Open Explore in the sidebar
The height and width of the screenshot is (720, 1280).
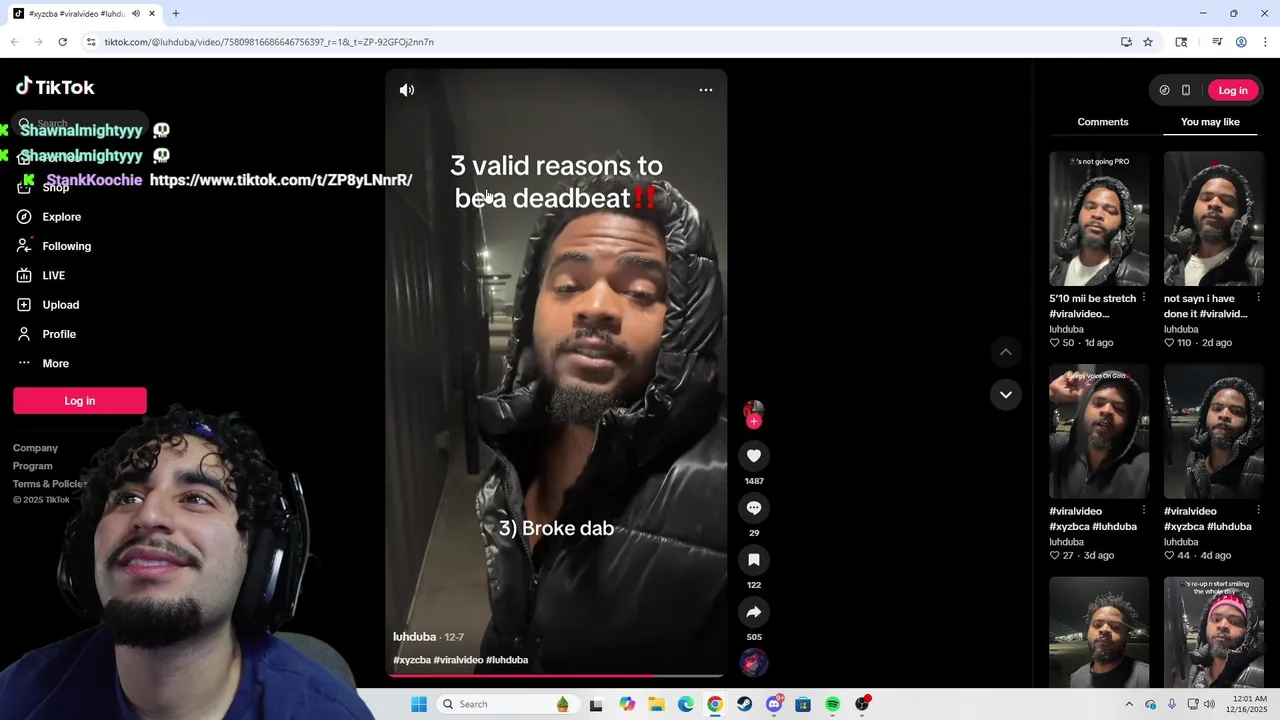[62, 217]
